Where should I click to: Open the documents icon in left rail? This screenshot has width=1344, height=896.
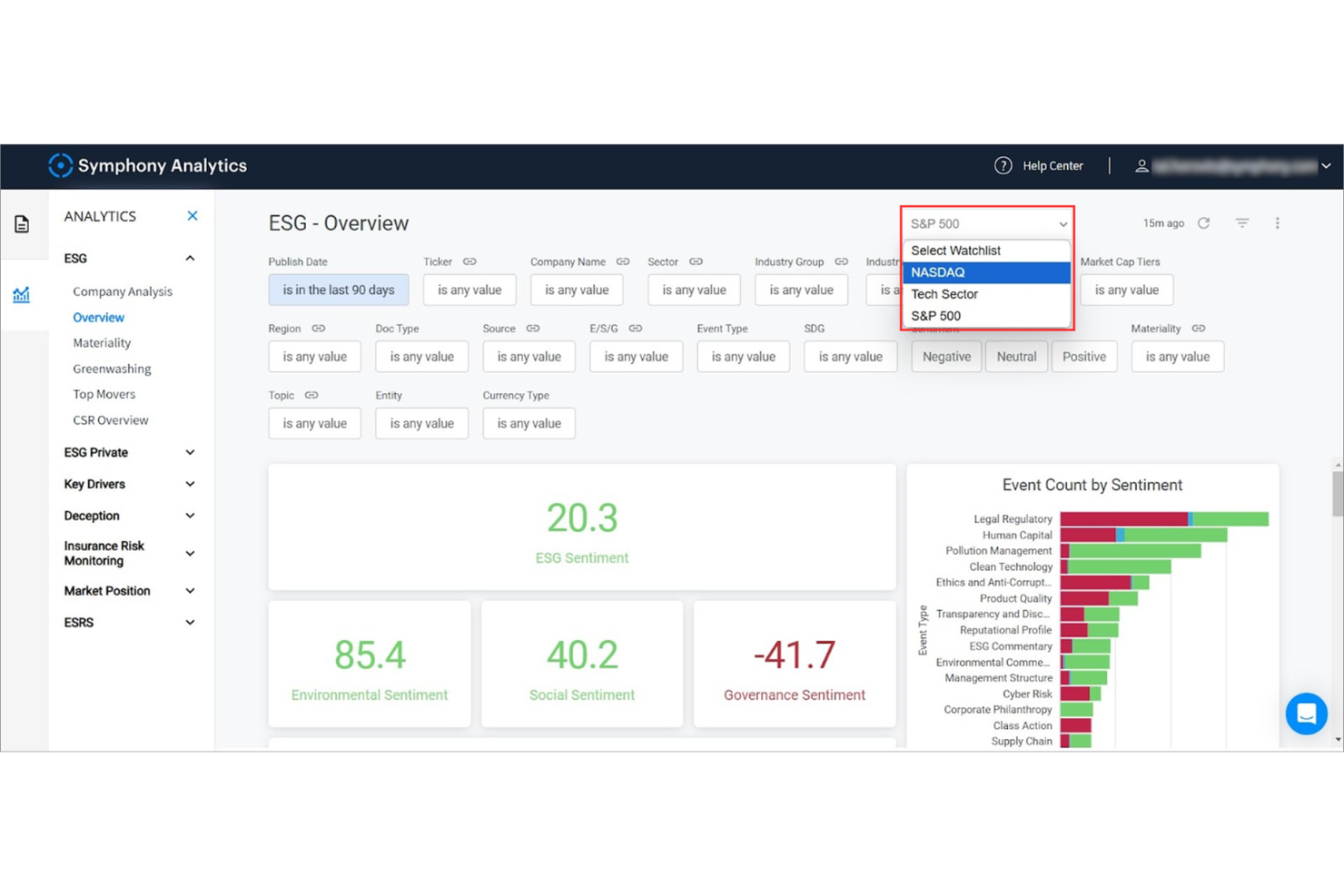[22, 223]
